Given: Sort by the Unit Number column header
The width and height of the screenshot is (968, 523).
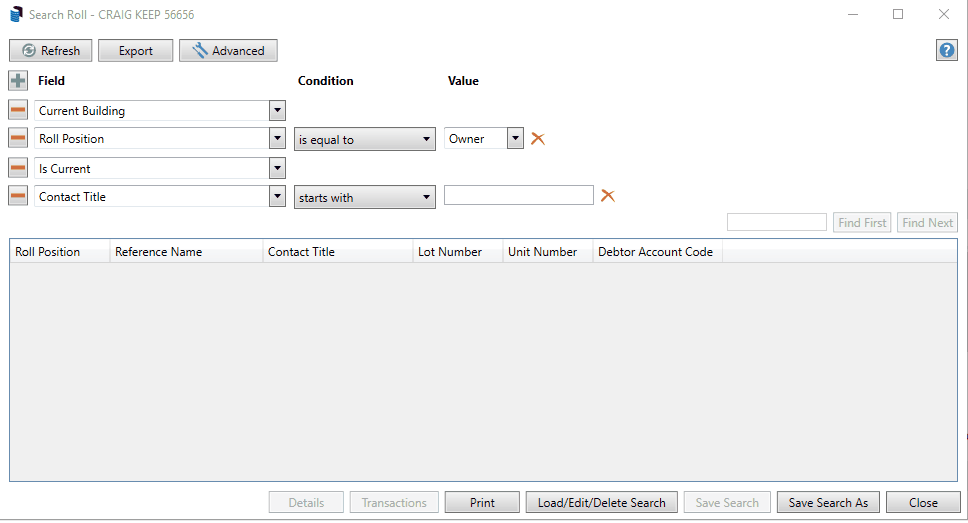Looking at the screenshot, I should (x=548, y=252).
